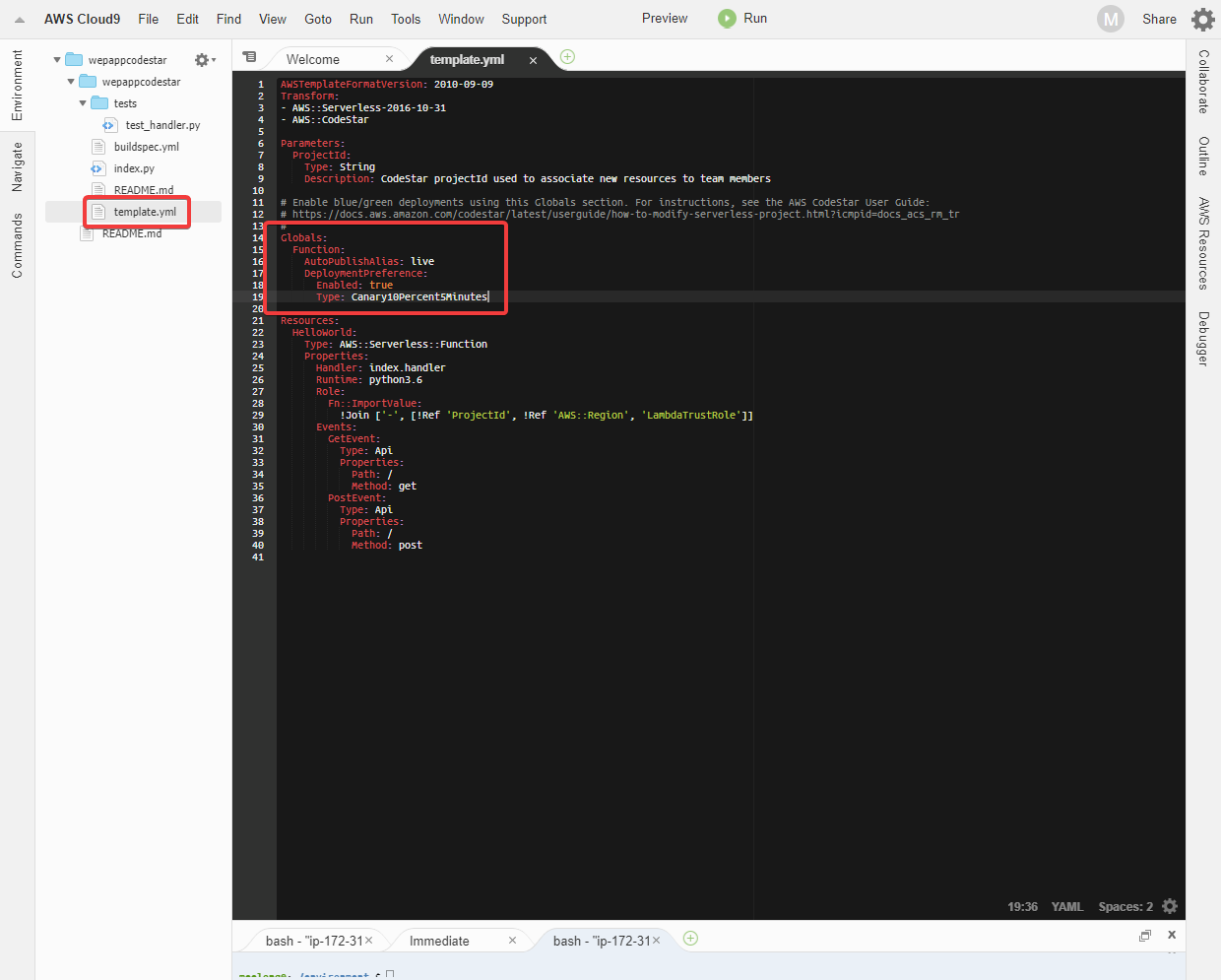This screenshot has width=1221, height=980.
Task: Click the green Run button
Action: [742, 18]
